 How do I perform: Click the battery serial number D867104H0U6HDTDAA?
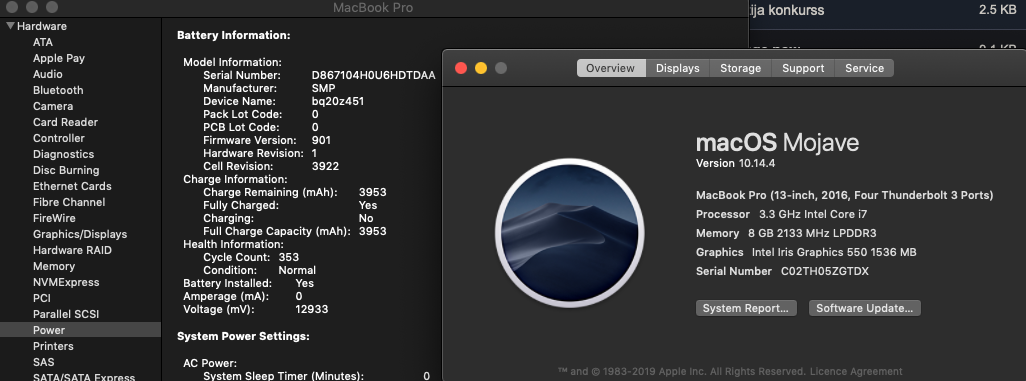(373, 75)
